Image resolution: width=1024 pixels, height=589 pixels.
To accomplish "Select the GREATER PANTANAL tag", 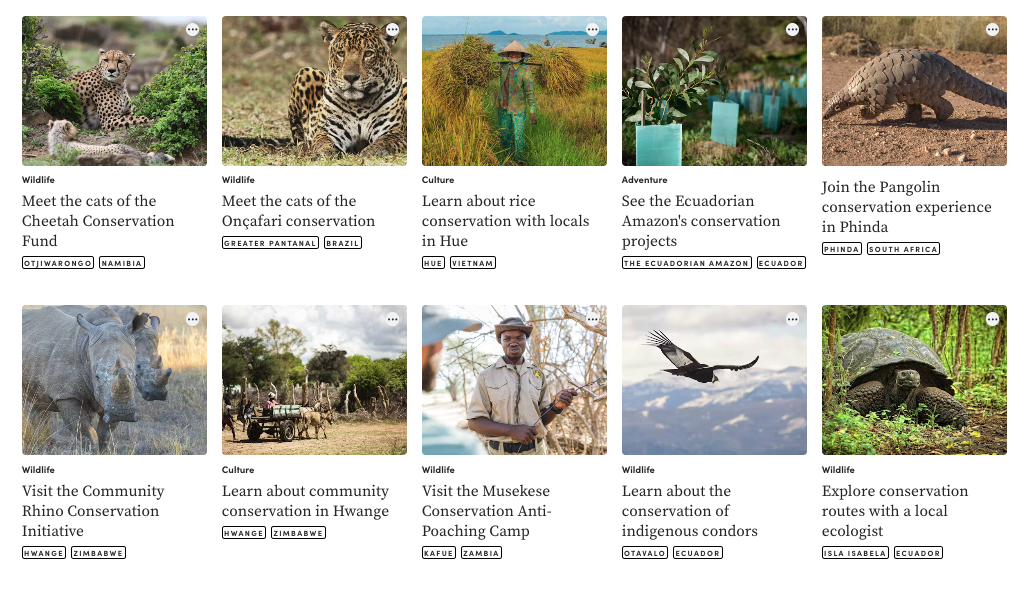I will [x=270, y=243].
